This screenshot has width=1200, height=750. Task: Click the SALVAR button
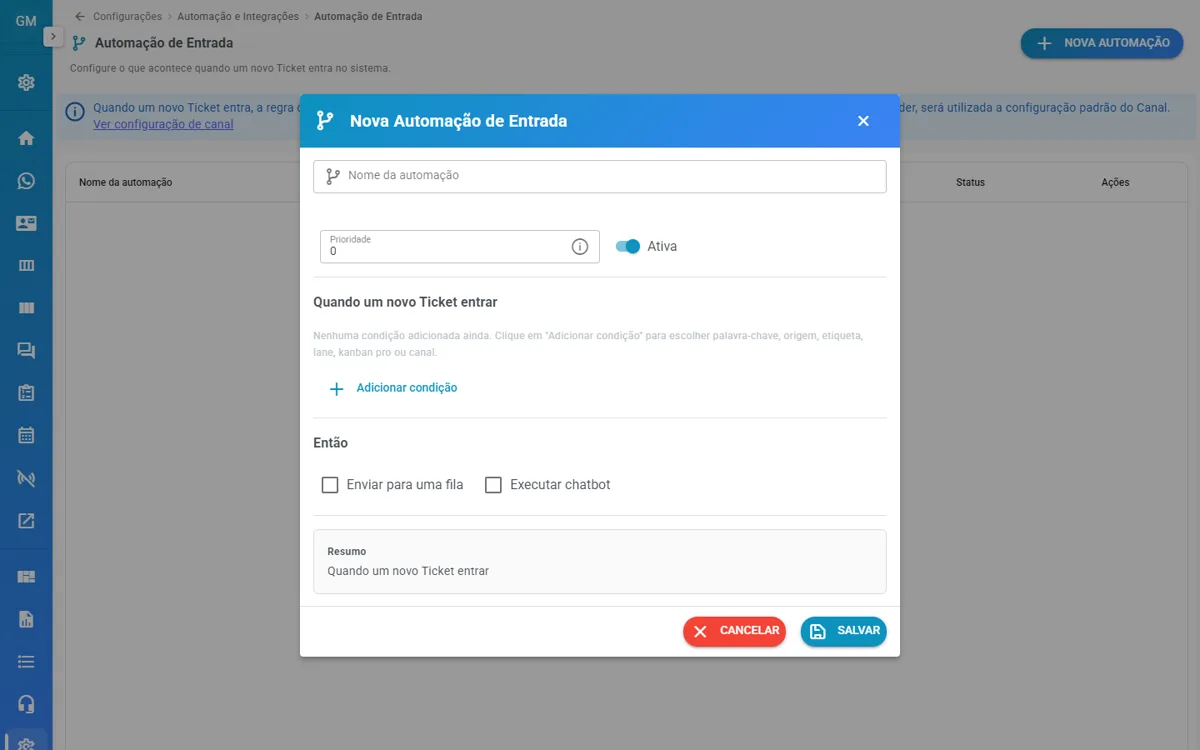(843, 631)
